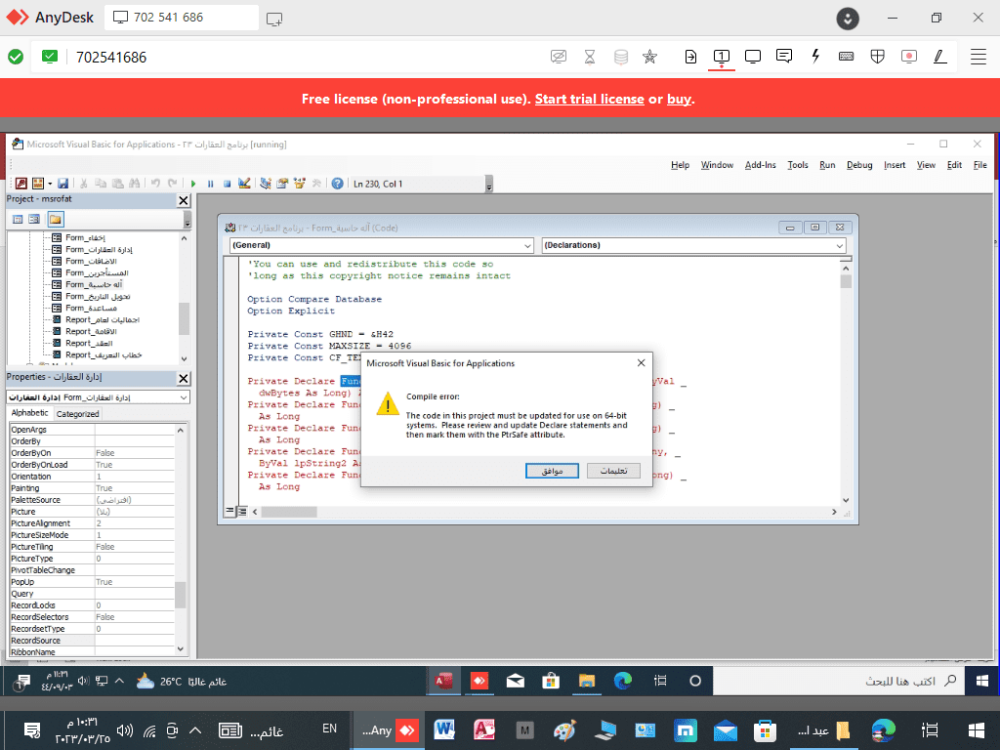Viewport: 1000px width, 750px height.
Task: Click the AnyDesk session recording icon
Action: pyautogui.click(x=909, y=57)
